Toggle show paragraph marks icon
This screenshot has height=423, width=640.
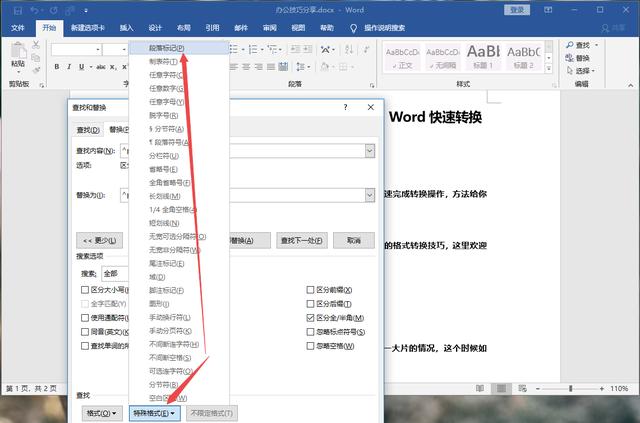[367, 49]
